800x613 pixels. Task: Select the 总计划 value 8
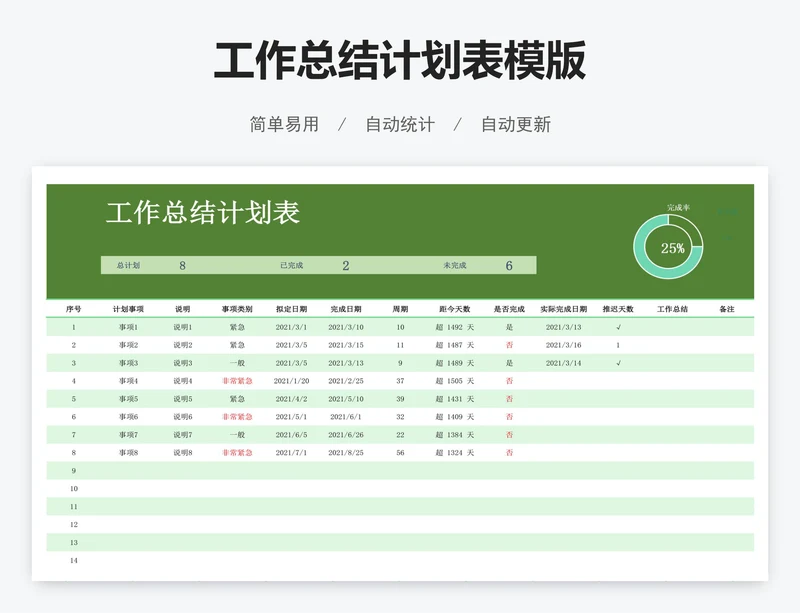click(182, 265)
